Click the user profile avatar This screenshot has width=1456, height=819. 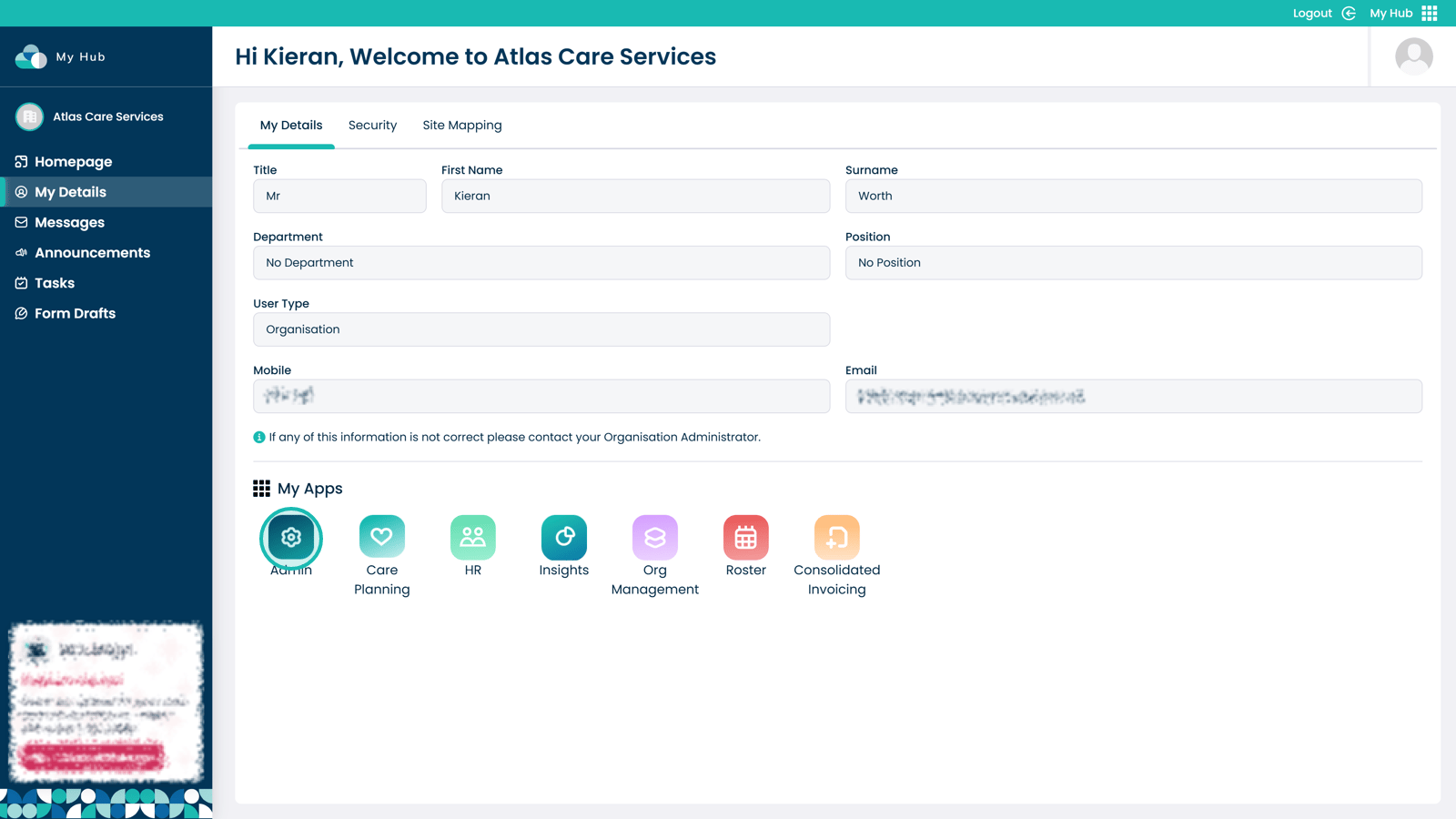1413,56
